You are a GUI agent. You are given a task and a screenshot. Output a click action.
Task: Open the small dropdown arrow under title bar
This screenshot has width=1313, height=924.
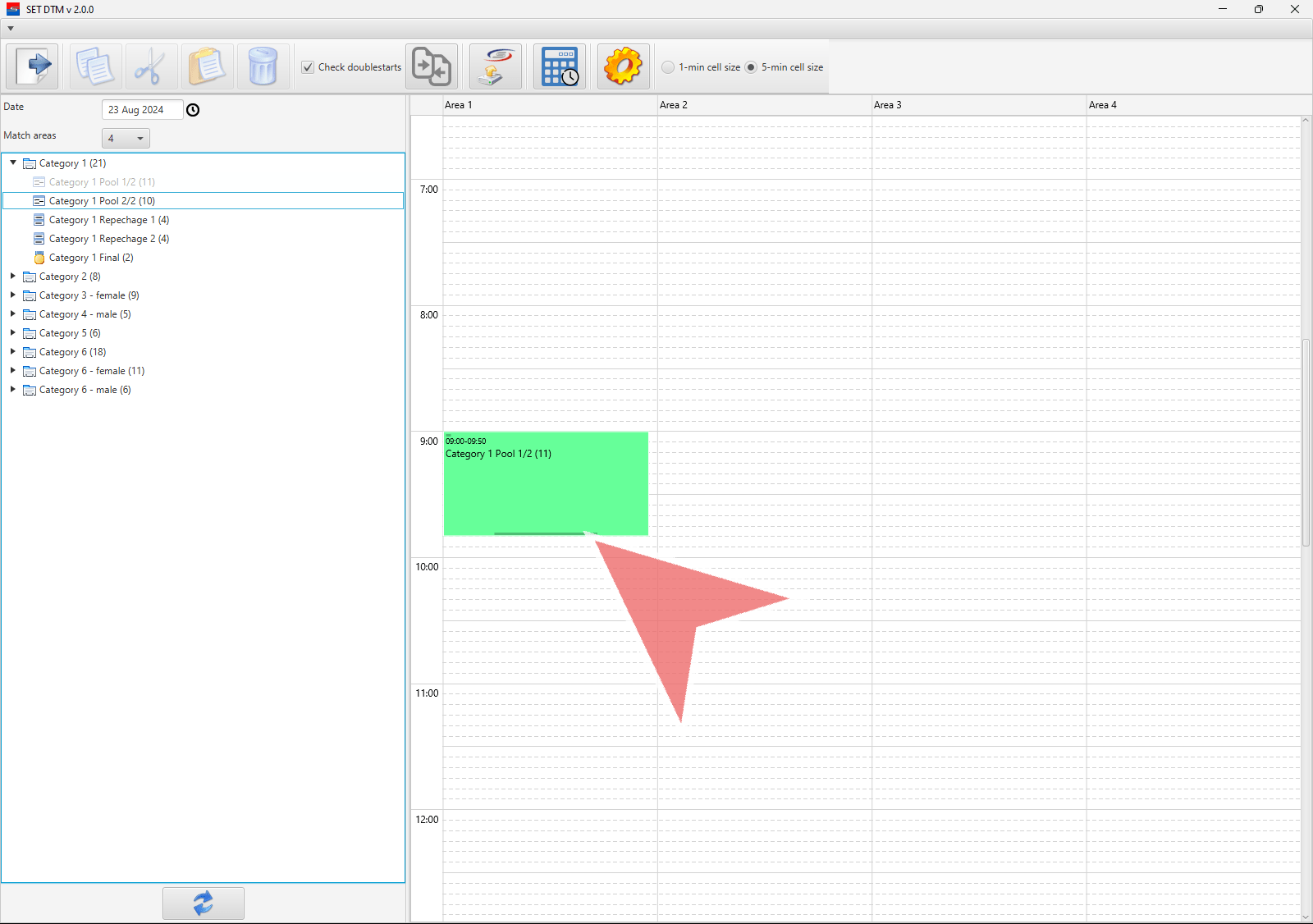(11, 29)
